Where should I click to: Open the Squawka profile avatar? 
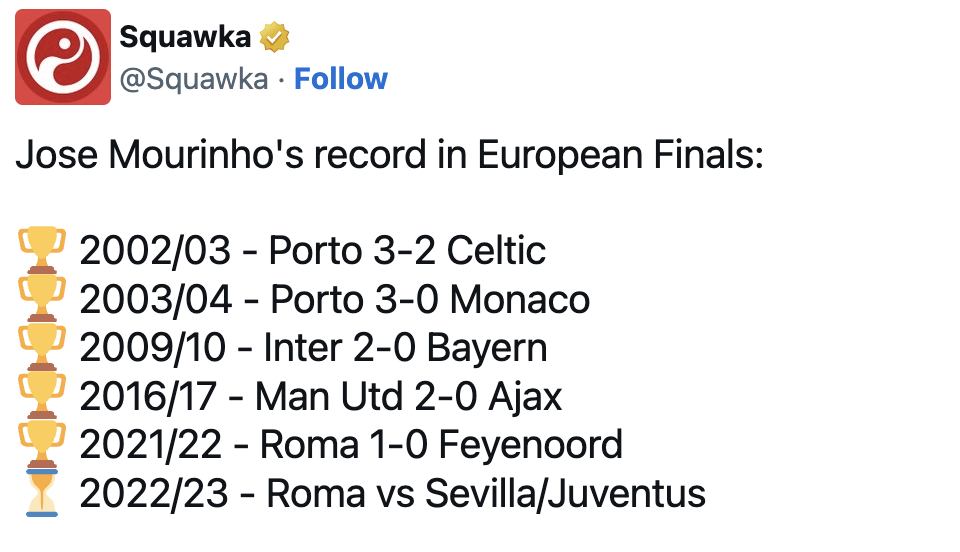[63, 57]
